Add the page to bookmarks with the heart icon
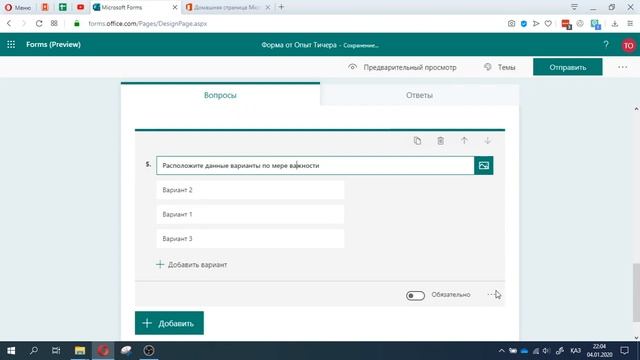 [x=548, y=24]
